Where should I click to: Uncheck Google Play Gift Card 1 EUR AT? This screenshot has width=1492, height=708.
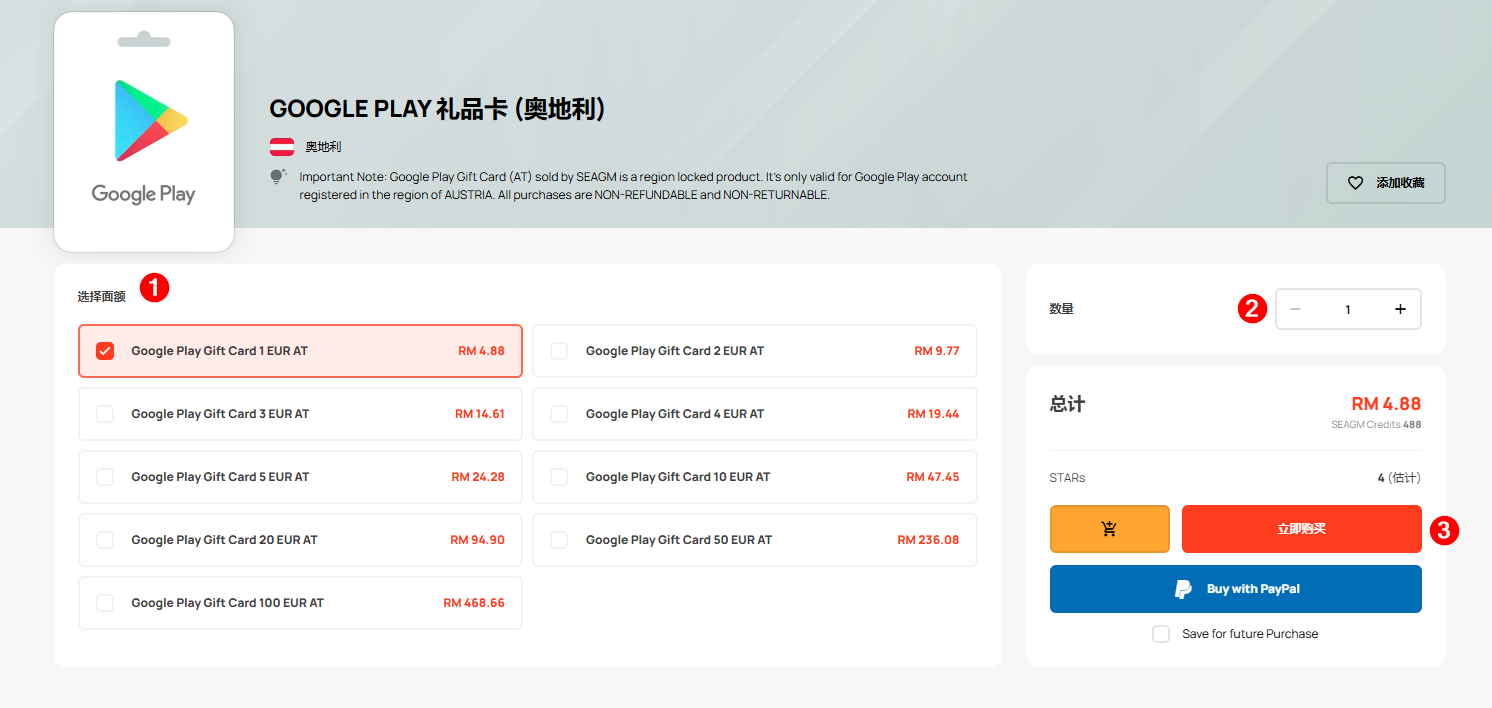coord(105,351)
